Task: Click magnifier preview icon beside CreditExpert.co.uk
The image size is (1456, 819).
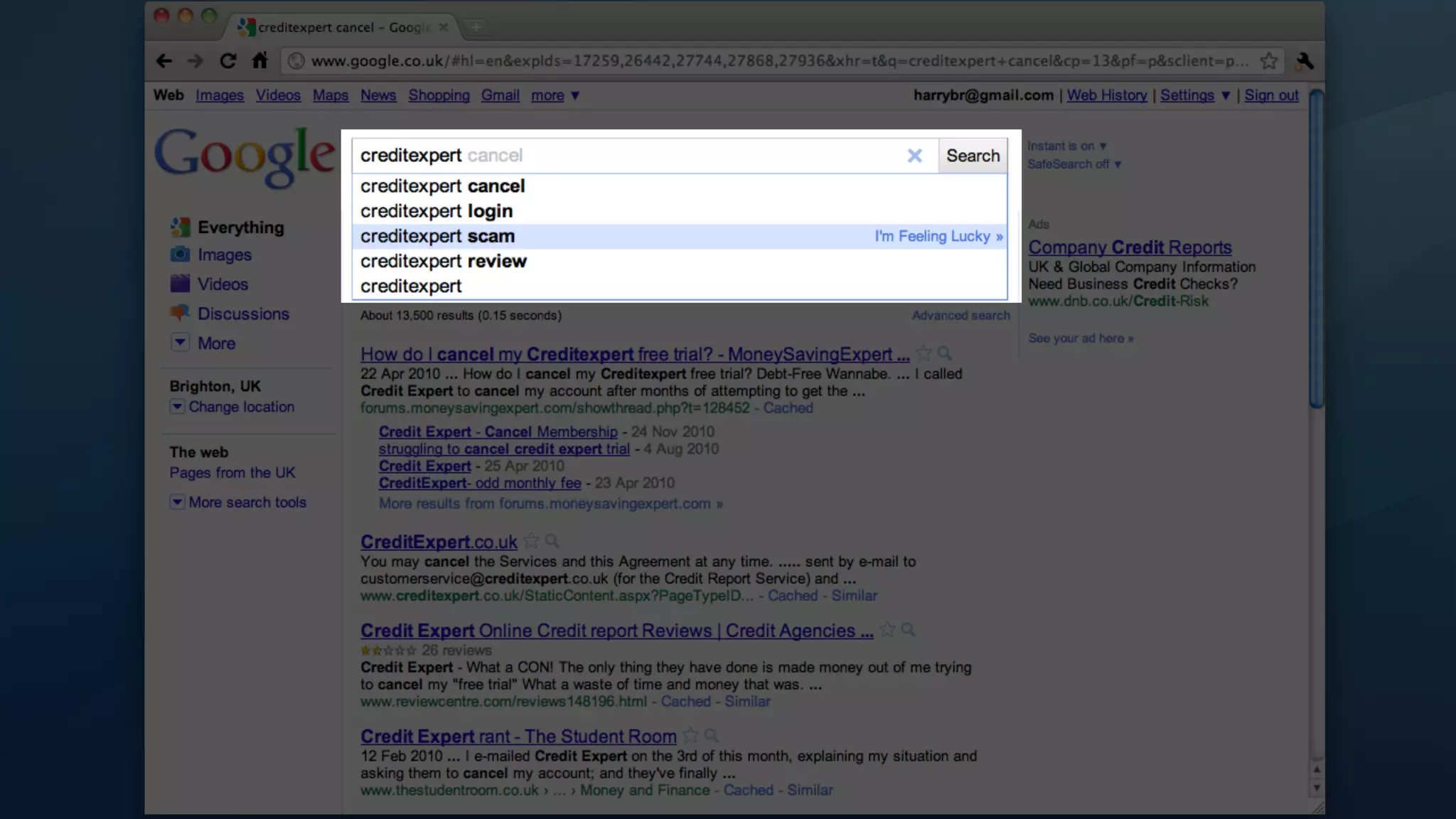Action: [552, 541]
